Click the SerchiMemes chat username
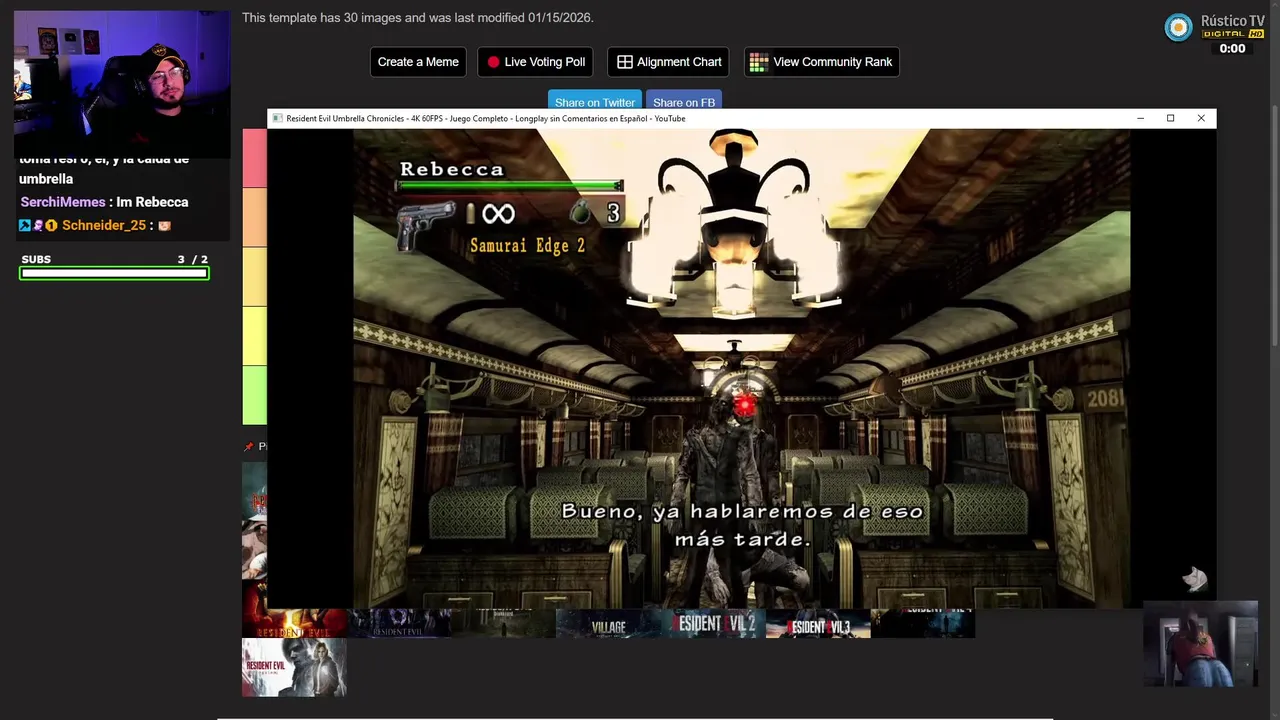This screenshot has height=720, width=1280. click(x=63, y=202)
